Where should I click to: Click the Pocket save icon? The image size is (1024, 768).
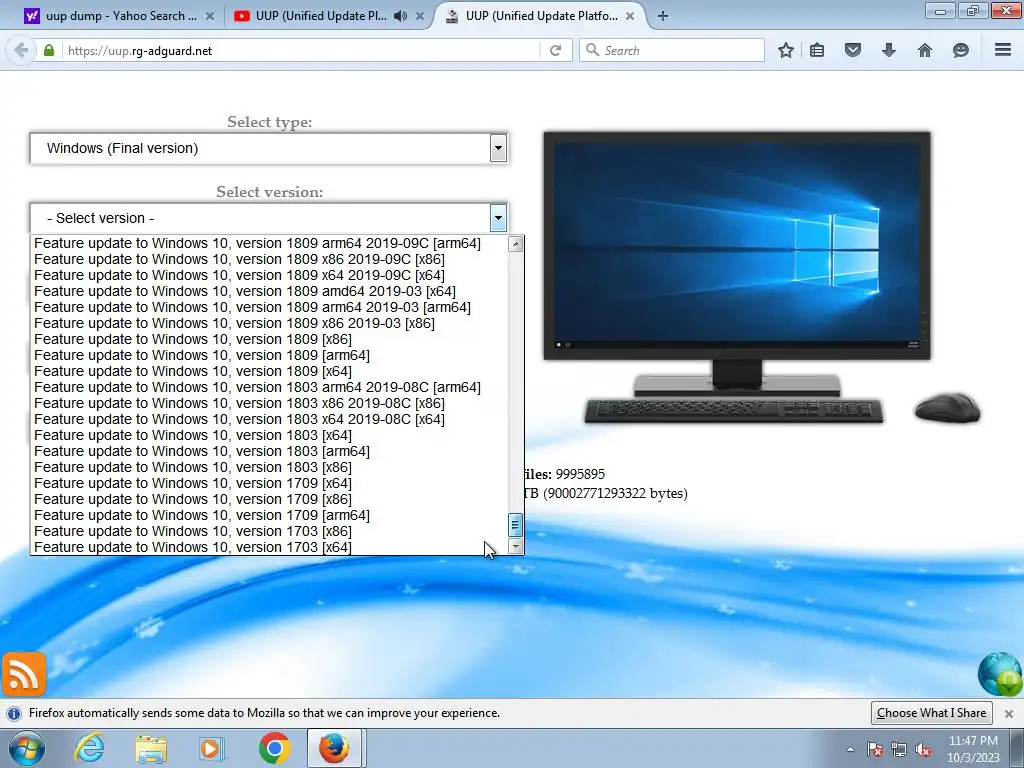click(853, 50)
